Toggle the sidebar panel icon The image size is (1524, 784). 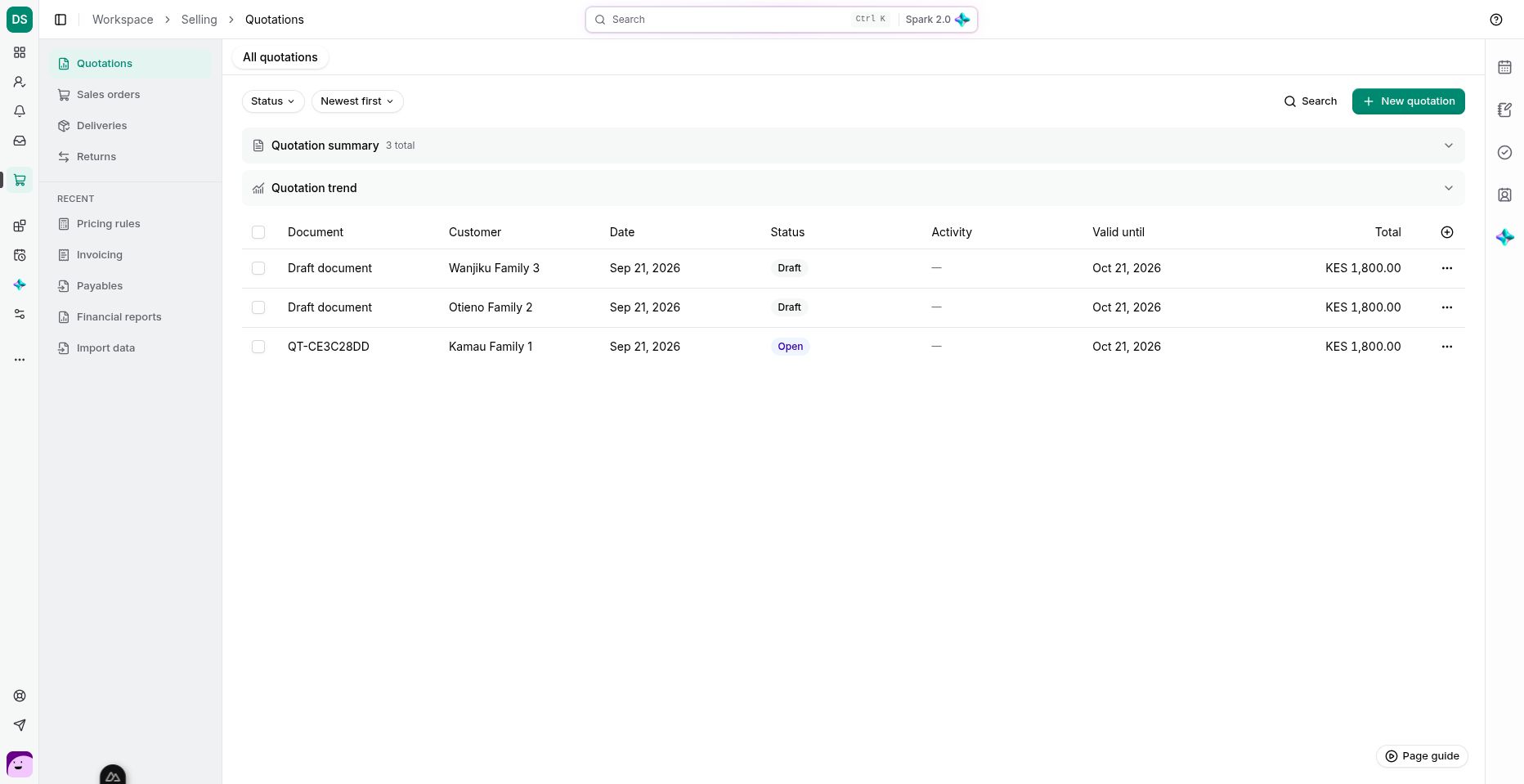[61, 20]
